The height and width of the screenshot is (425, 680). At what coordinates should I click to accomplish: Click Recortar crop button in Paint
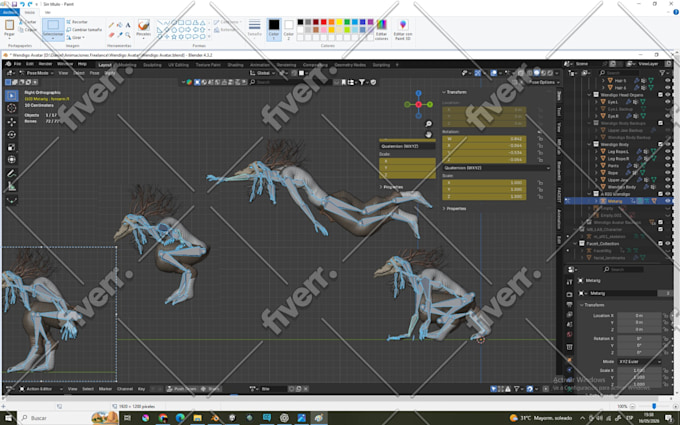tap(77, 22)
